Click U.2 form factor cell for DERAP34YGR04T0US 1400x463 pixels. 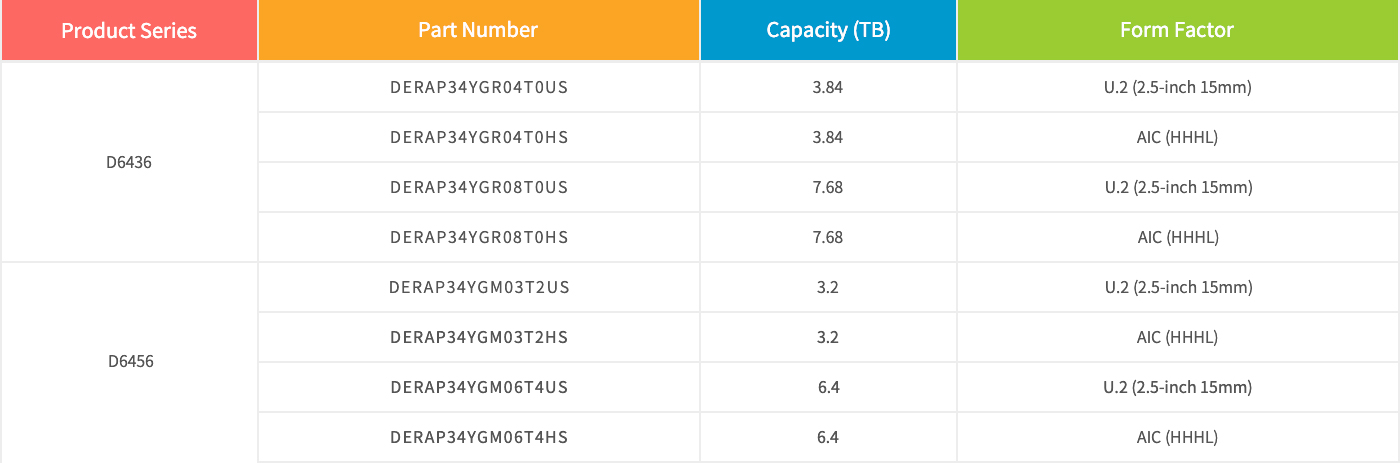point(1177,87)
